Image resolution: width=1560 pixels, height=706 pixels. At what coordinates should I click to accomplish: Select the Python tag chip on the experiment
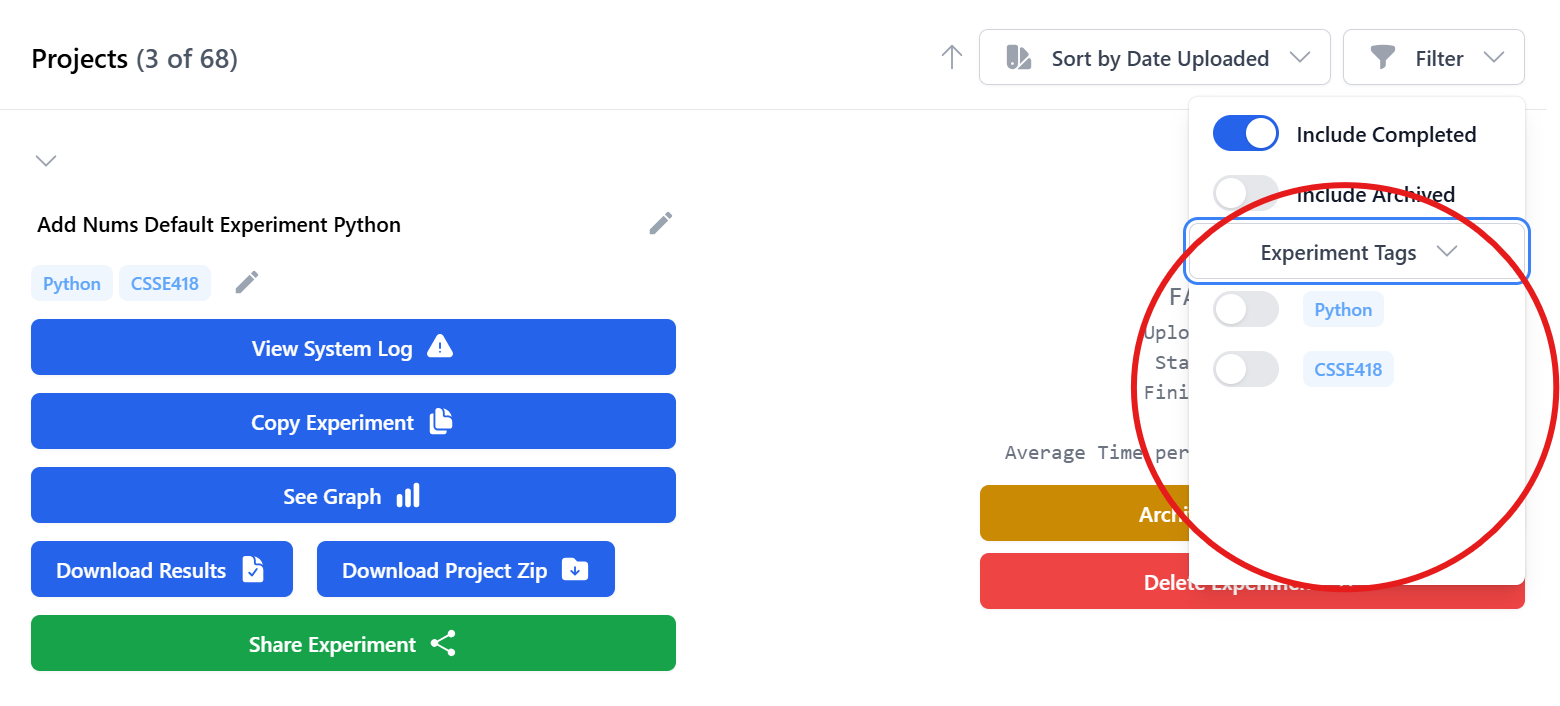pos(72,283)
